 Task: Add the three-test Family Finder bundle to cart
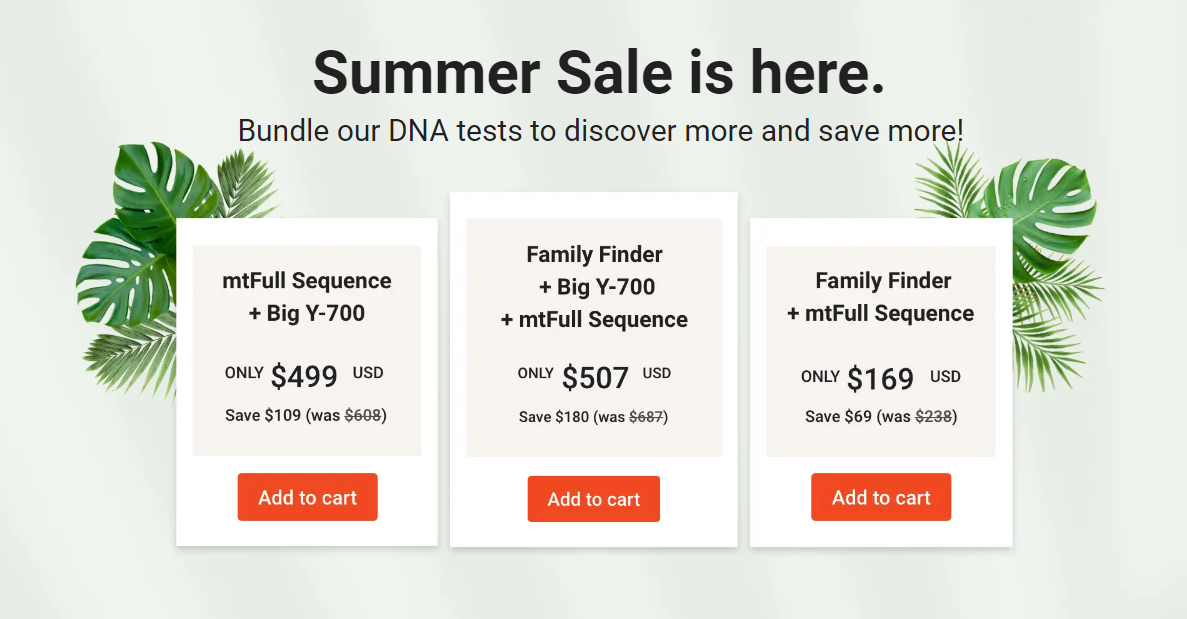[593, 499]
